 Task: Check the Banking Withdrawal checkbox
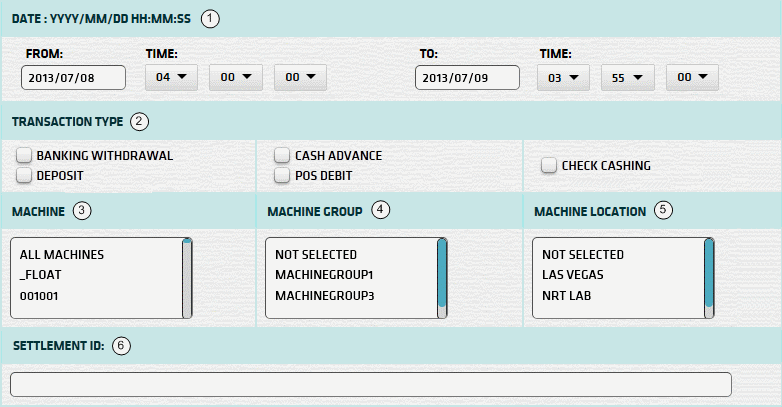[x=24, y=156]
